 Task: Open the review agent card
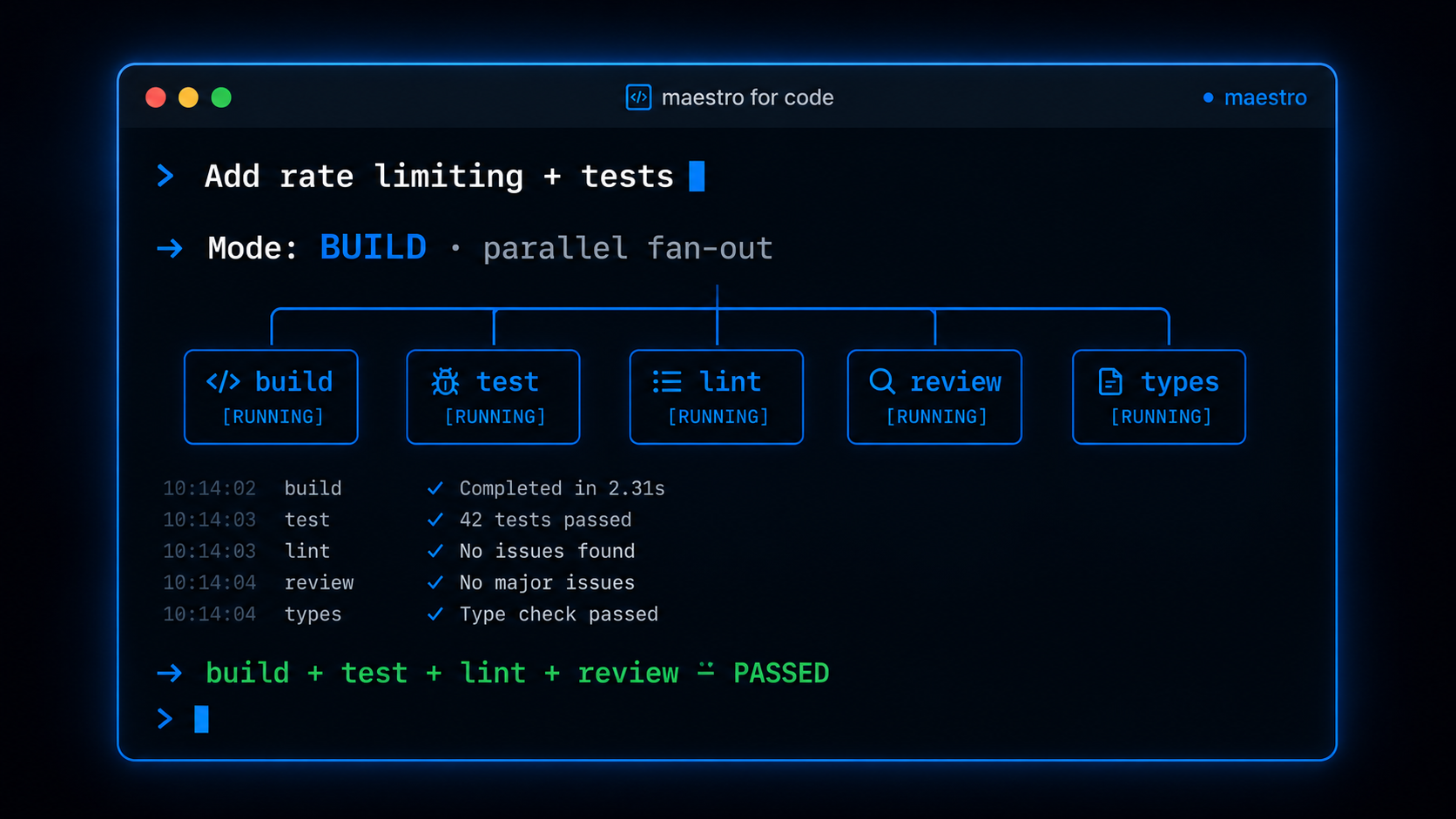pos(934,397)
